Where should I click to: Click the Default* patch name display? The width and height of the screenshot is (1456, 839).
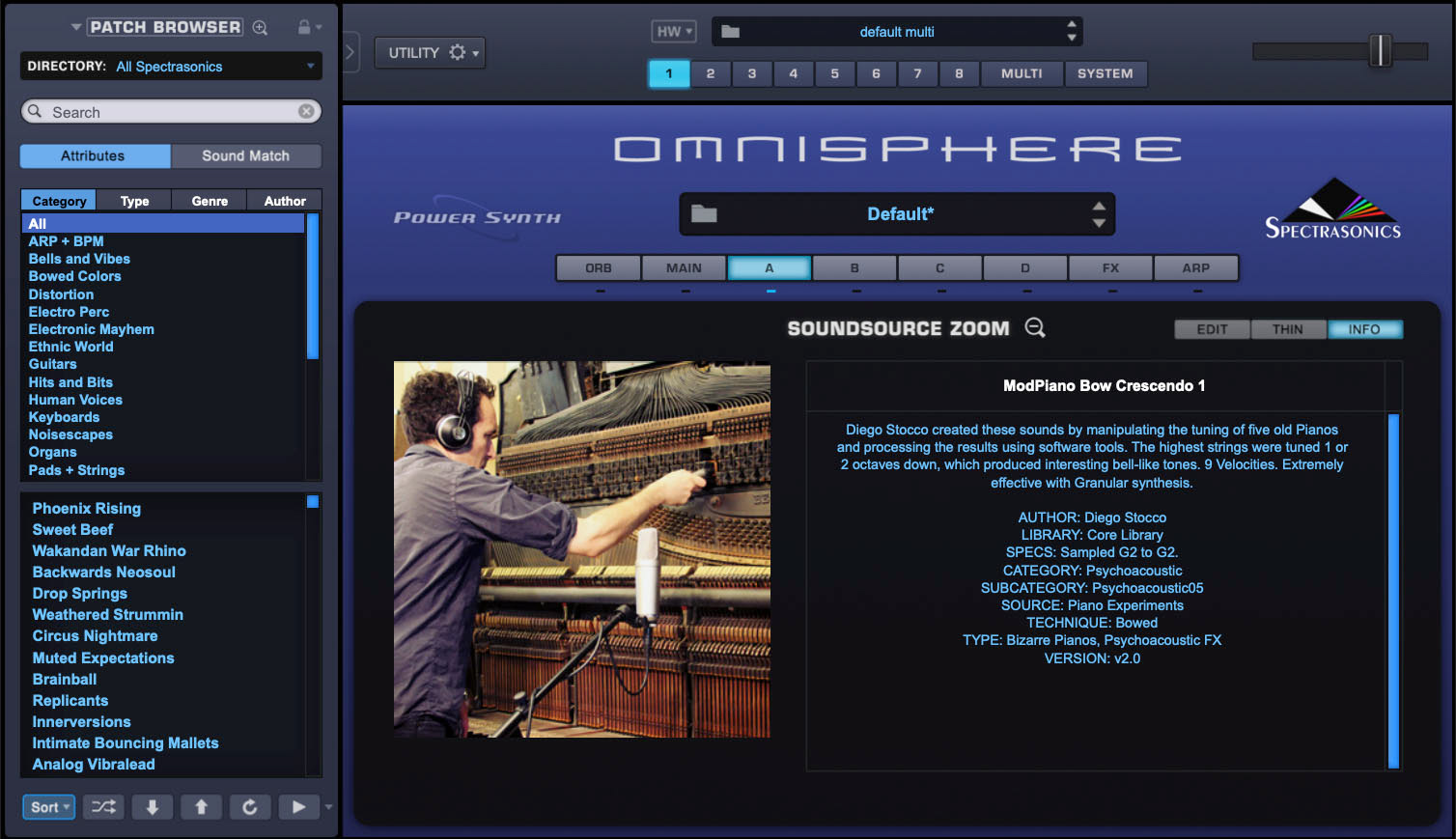coord(900,214)
